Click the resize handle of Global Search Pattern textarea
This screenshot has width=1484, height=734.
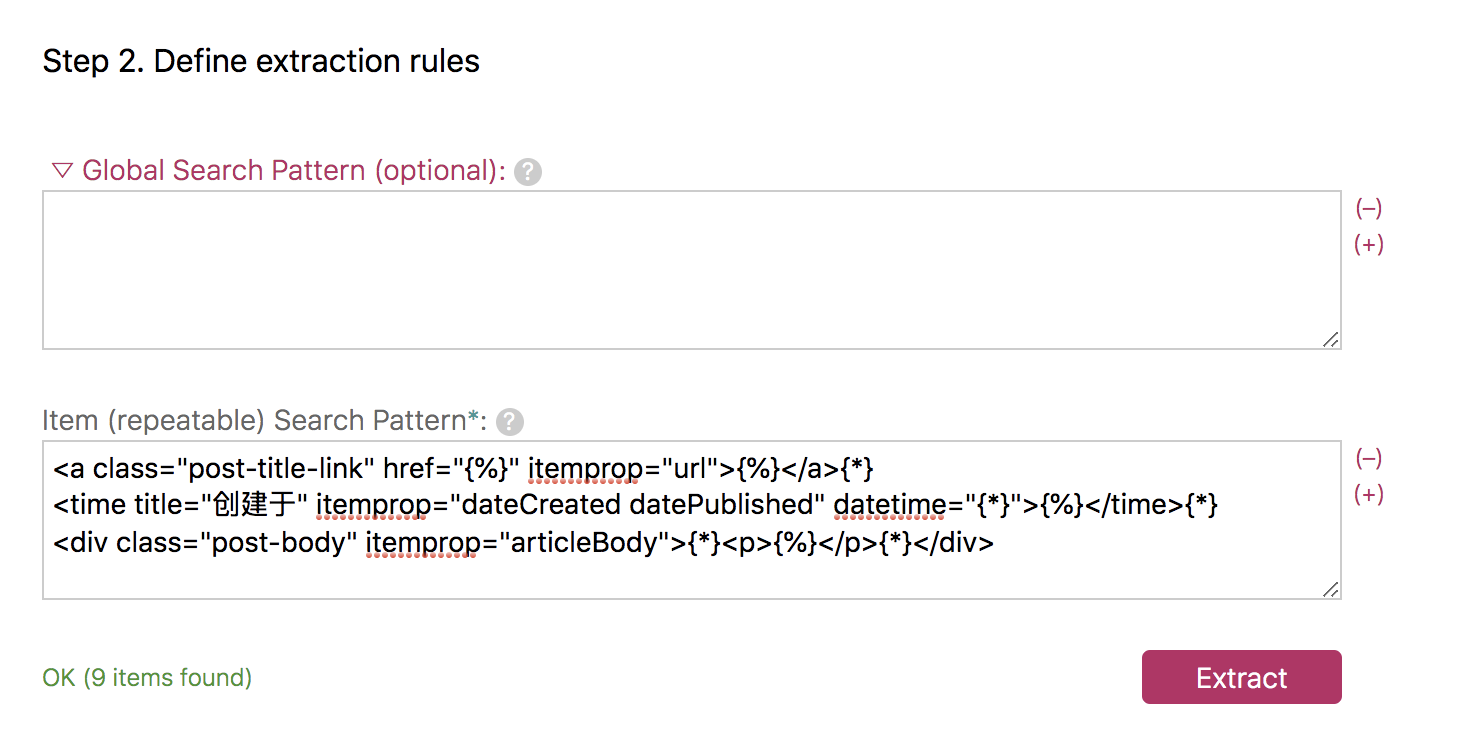[x=1330, y=339]
